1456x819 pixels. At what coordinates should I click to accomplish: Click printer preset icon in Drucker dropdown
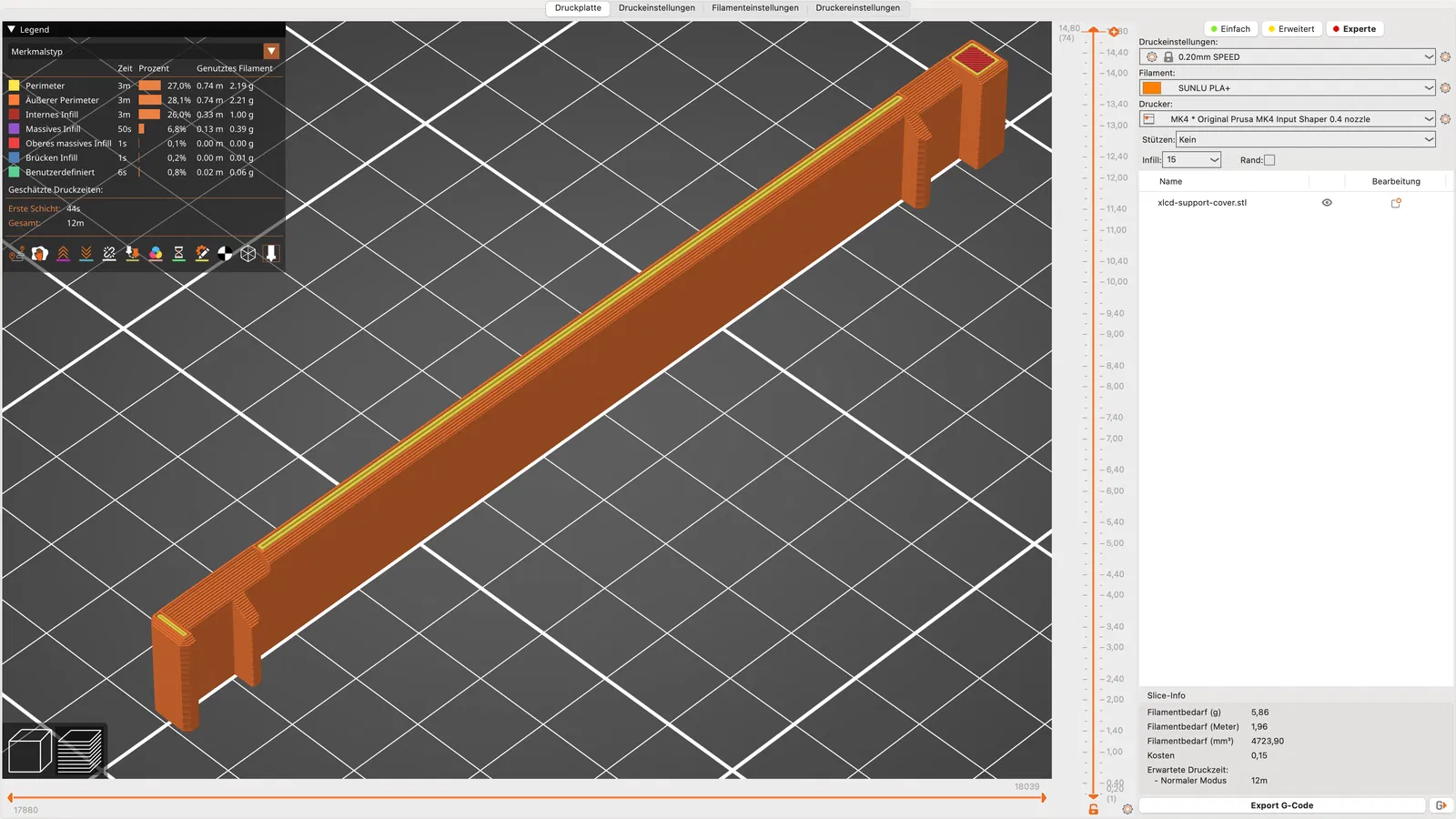coord(1149,119)
